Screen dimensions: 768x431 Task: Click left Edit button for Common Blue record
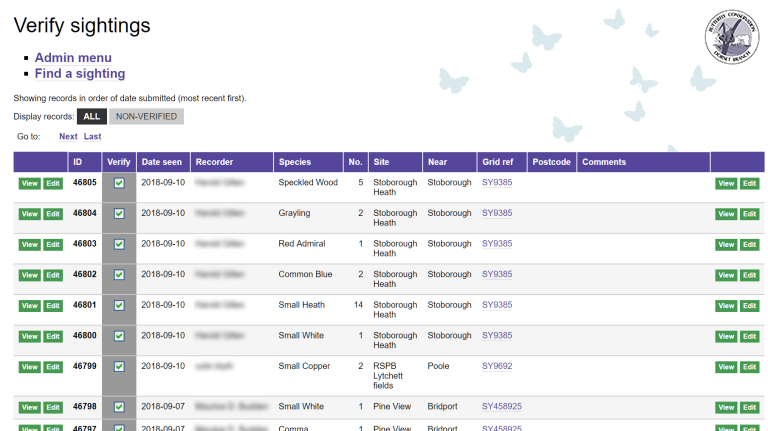53,275
